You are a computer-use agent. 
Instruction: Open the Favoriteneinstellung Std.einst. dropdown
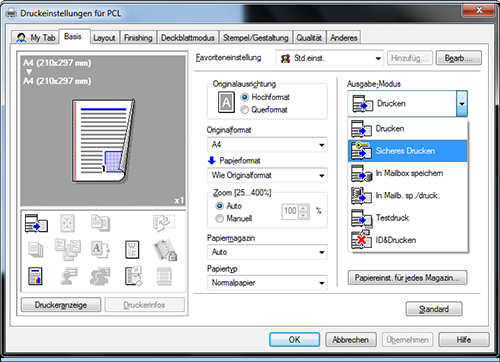[330, 58]
